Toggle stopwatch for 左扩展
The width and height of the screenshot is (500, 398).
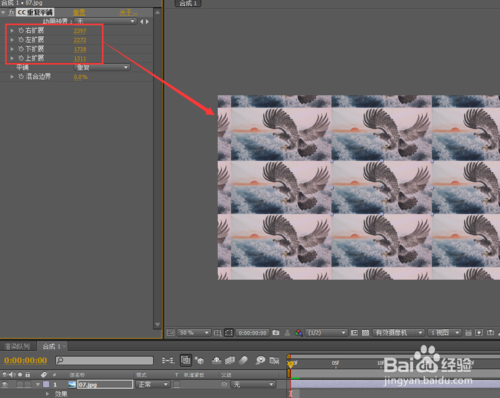pyautogui.click(x=21, y=40)
